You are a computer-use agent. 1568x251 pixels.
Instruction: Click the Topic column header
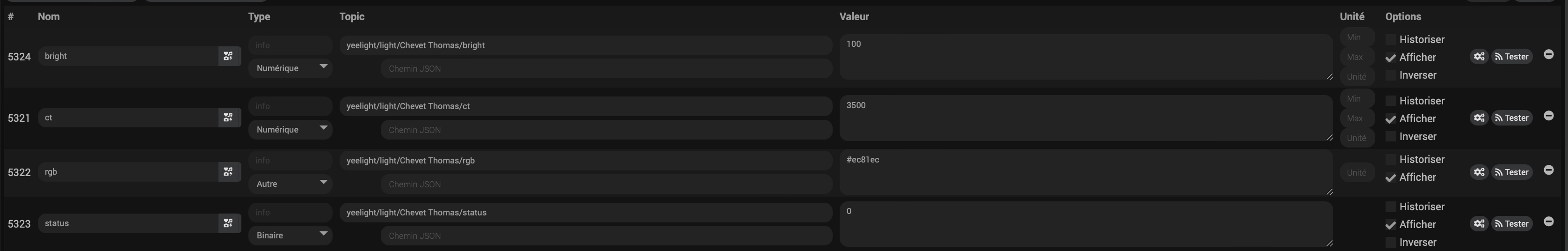352,16
